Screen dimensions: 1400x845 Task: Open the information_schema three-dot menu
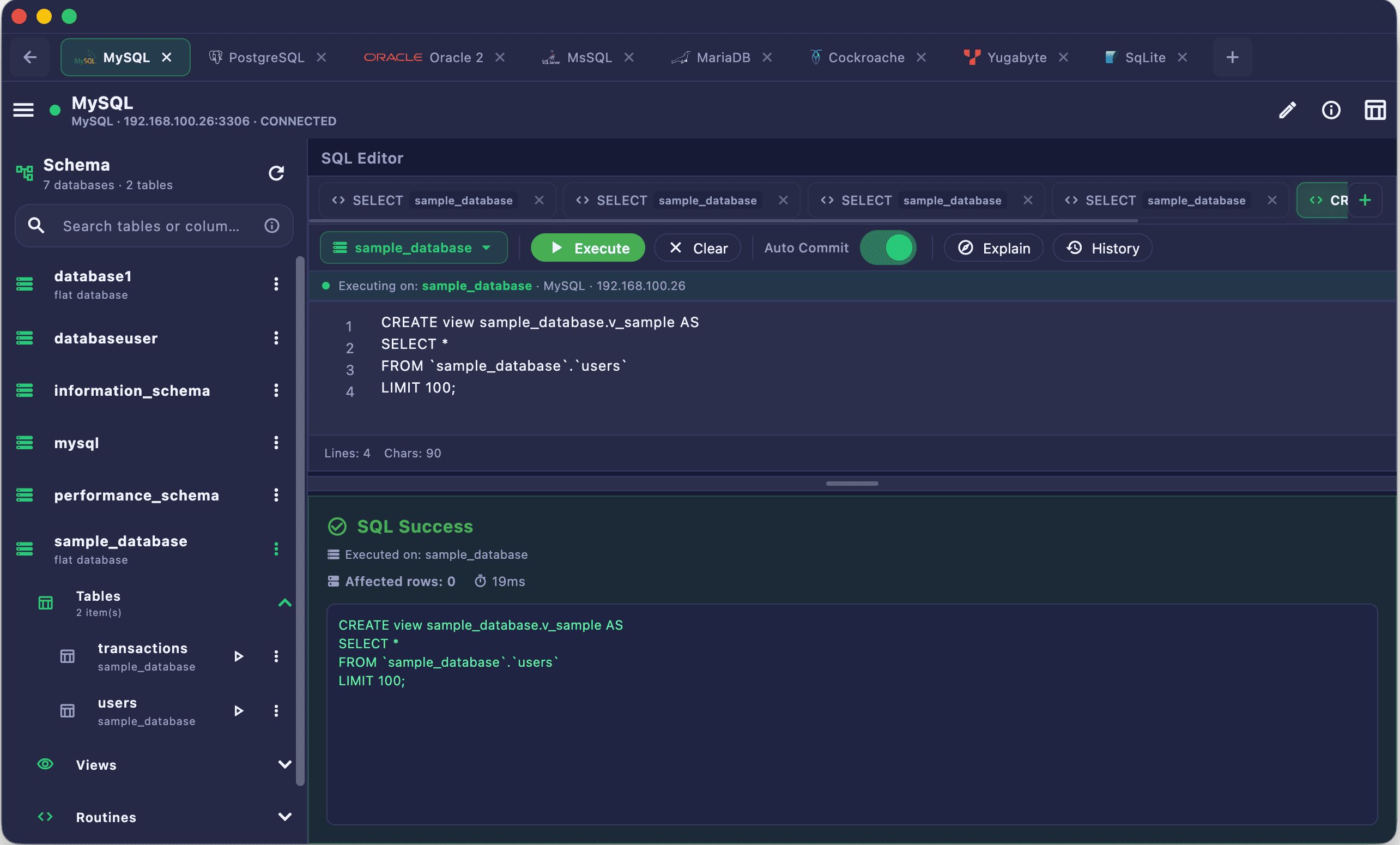pos(276,390)
